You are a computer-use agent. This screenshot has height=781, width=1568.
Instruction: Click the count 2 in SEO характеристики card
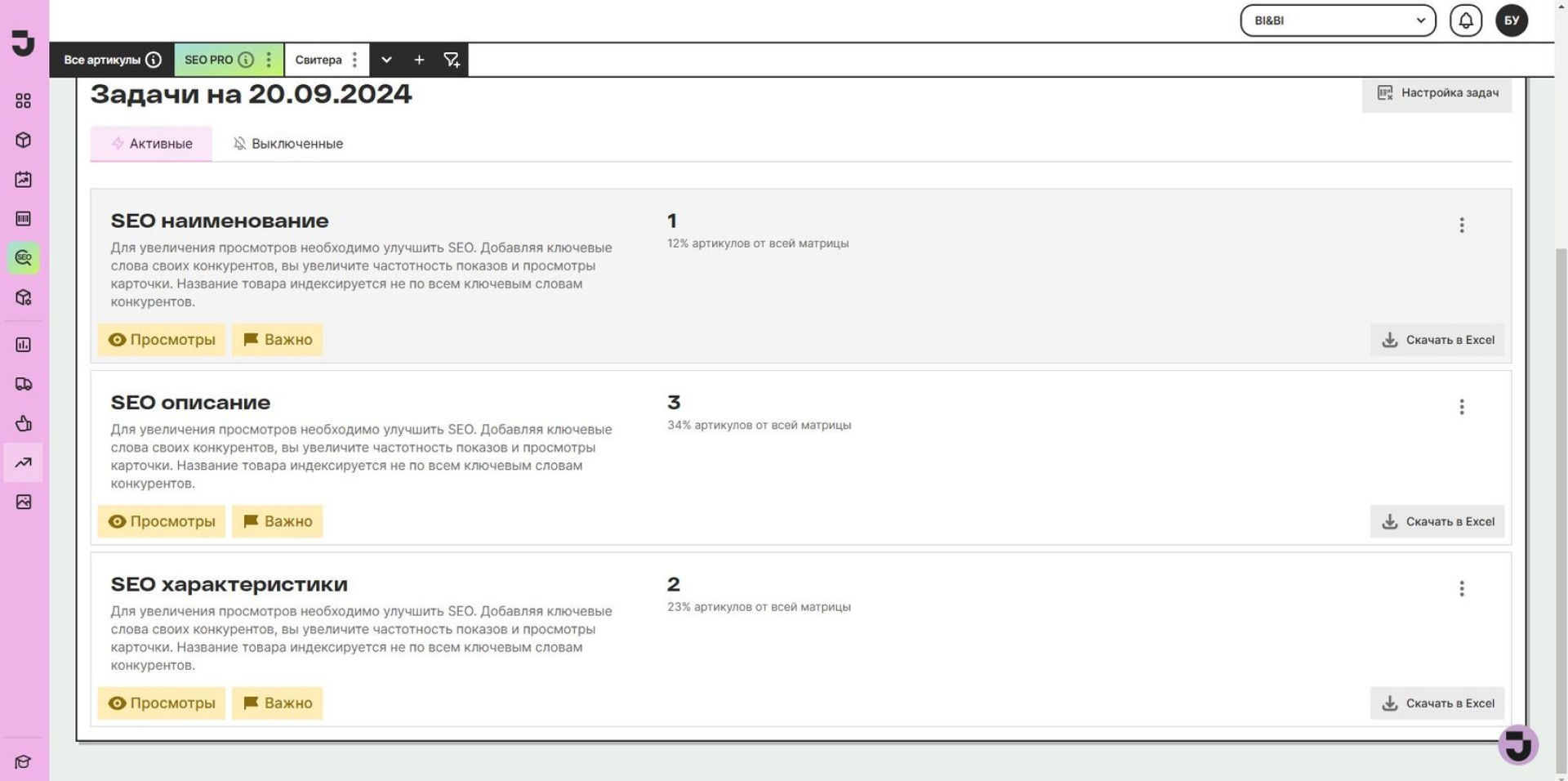tap(674, 585)
